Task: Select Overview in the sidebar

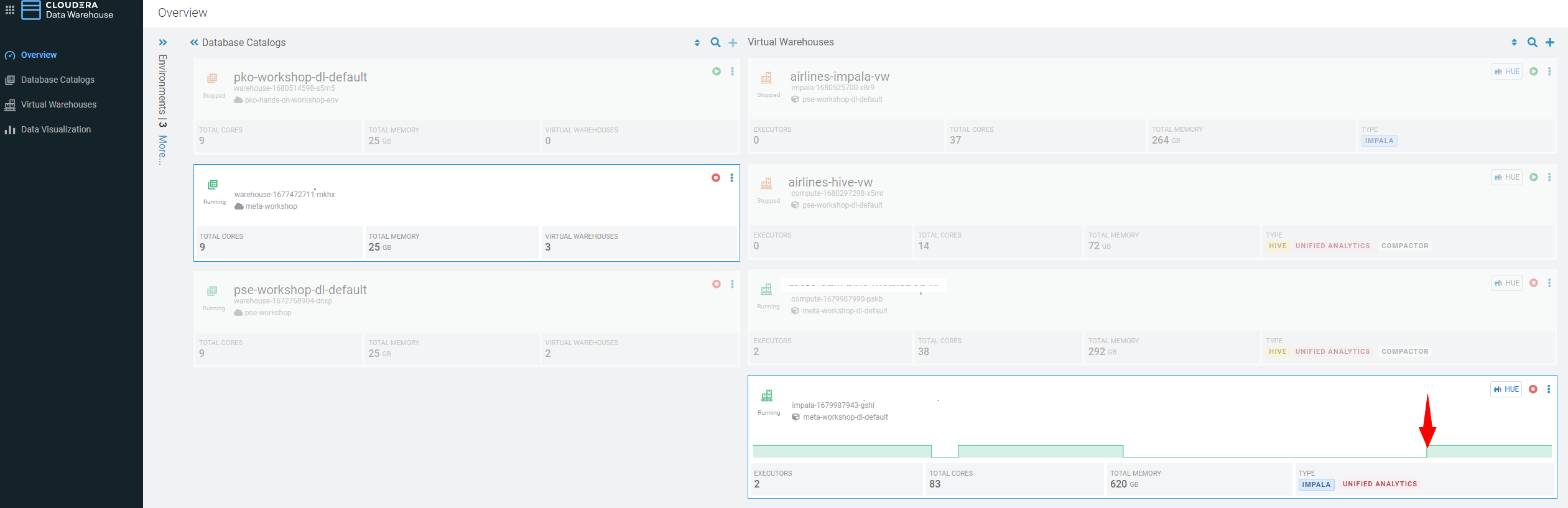Action: click(39, 55)
